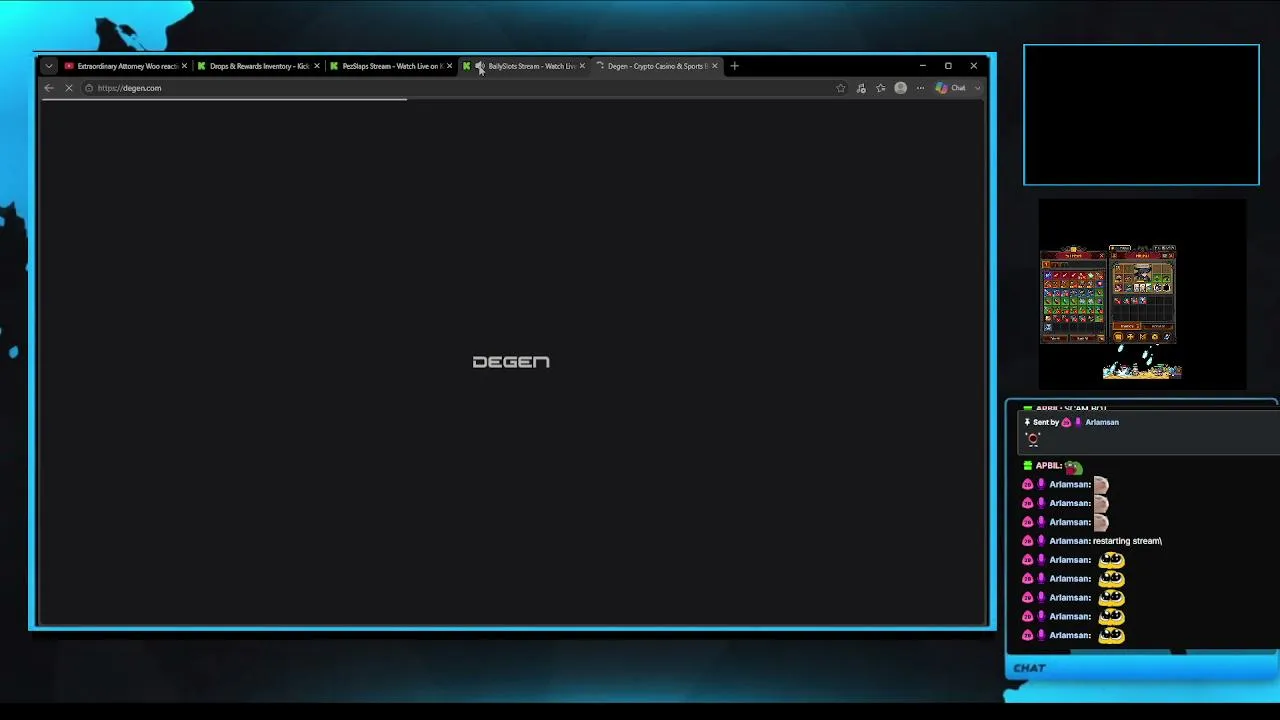Open the favorites list icon

pos(881,88)
